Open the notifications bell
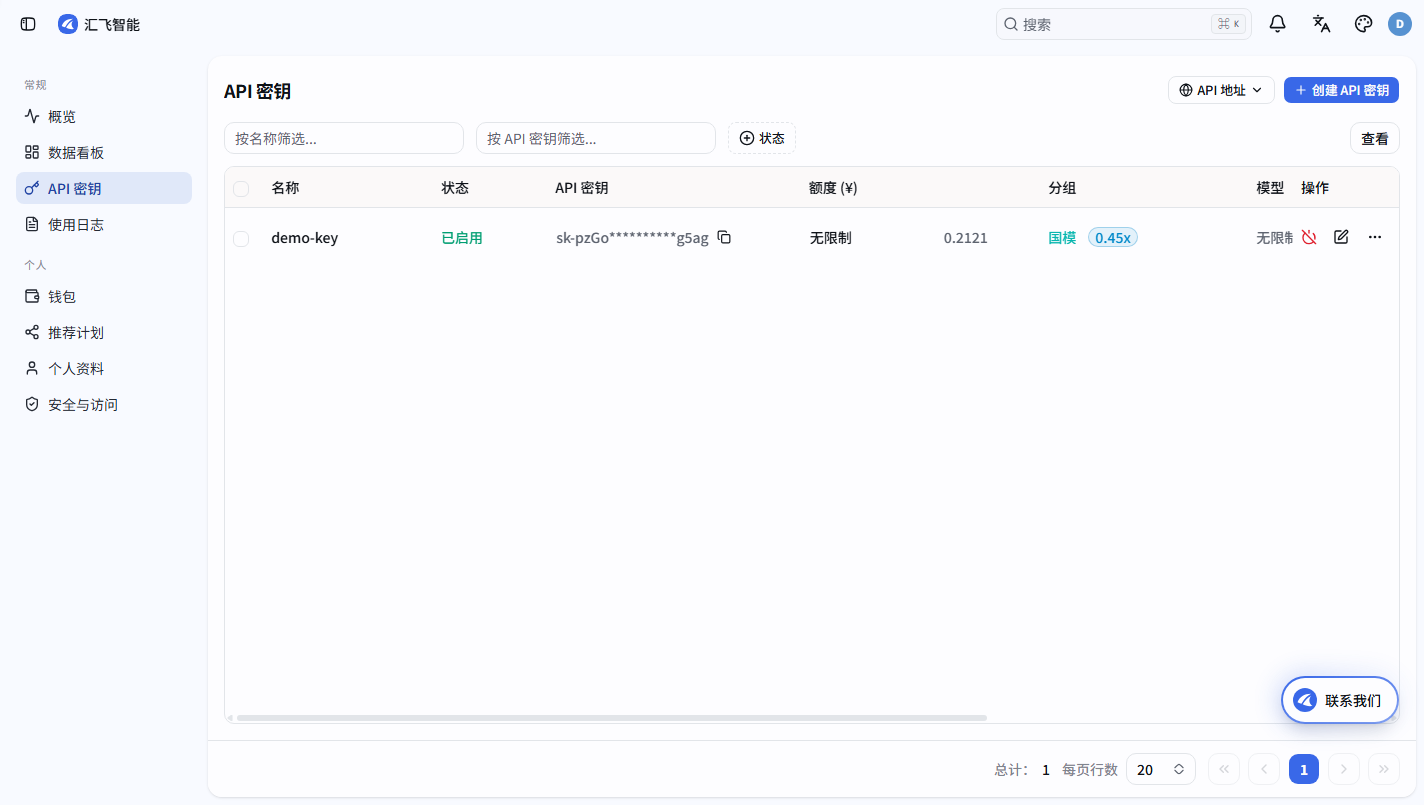Viewport: 1424px width, 805px height. 1277,24
